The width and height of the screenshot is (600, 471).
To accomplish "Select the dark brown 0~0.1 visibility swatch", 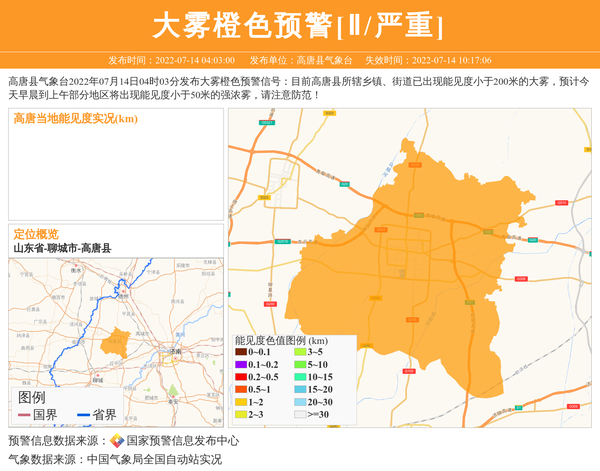I will coord(241,352).
